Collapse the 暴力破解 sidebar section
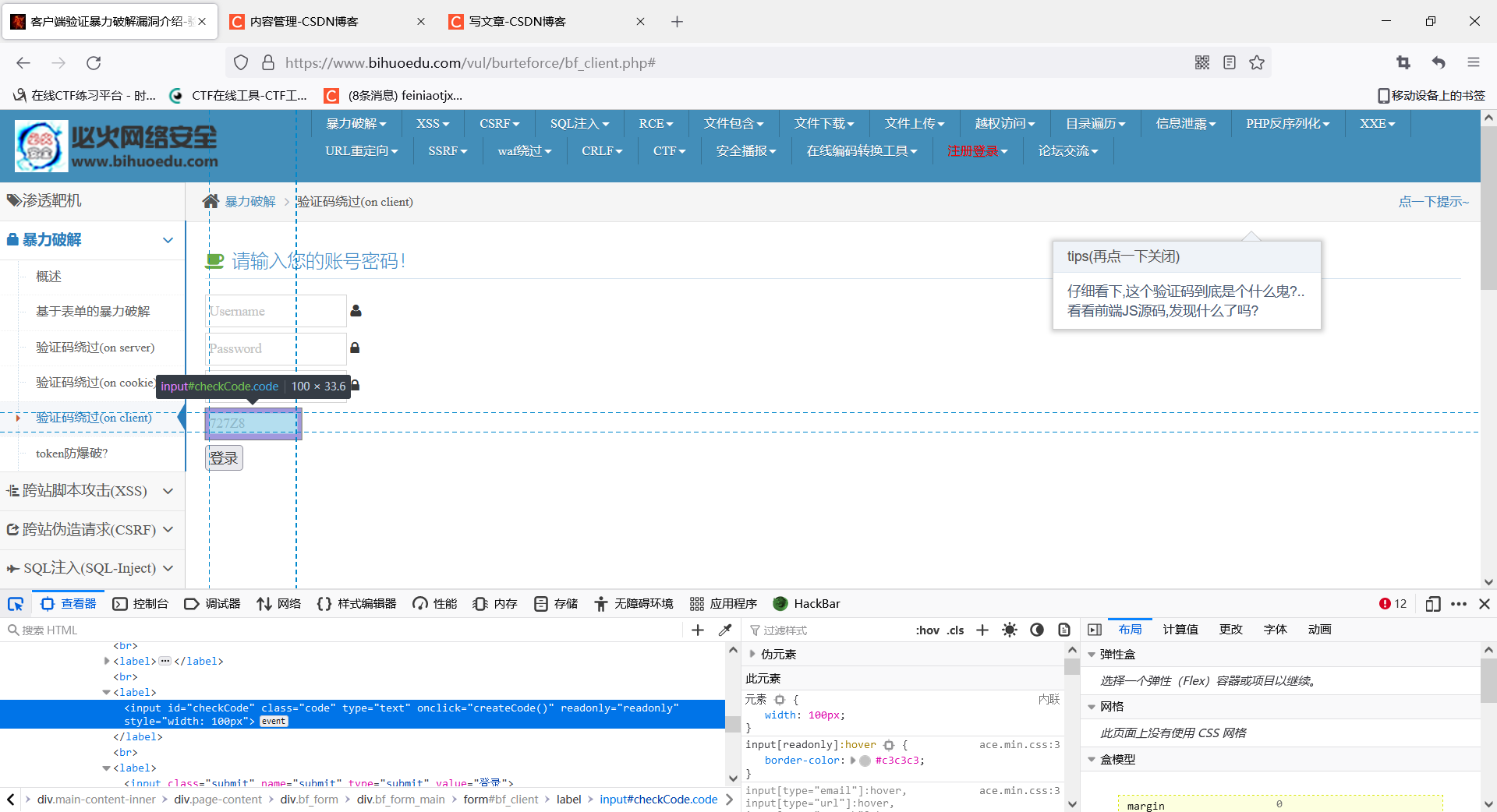 168,240
